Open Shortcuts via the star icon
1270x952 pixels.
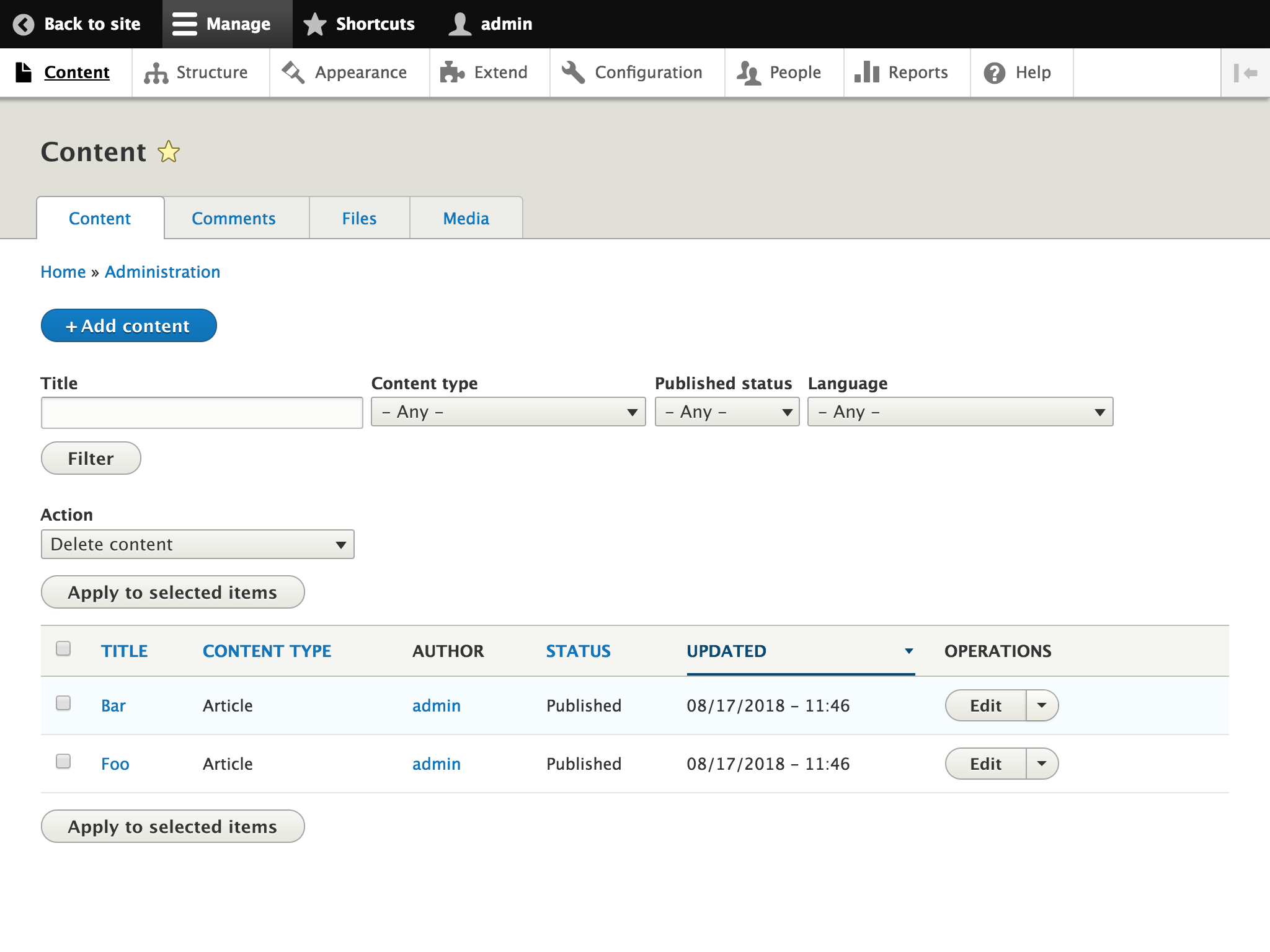[x=315, y=24]
